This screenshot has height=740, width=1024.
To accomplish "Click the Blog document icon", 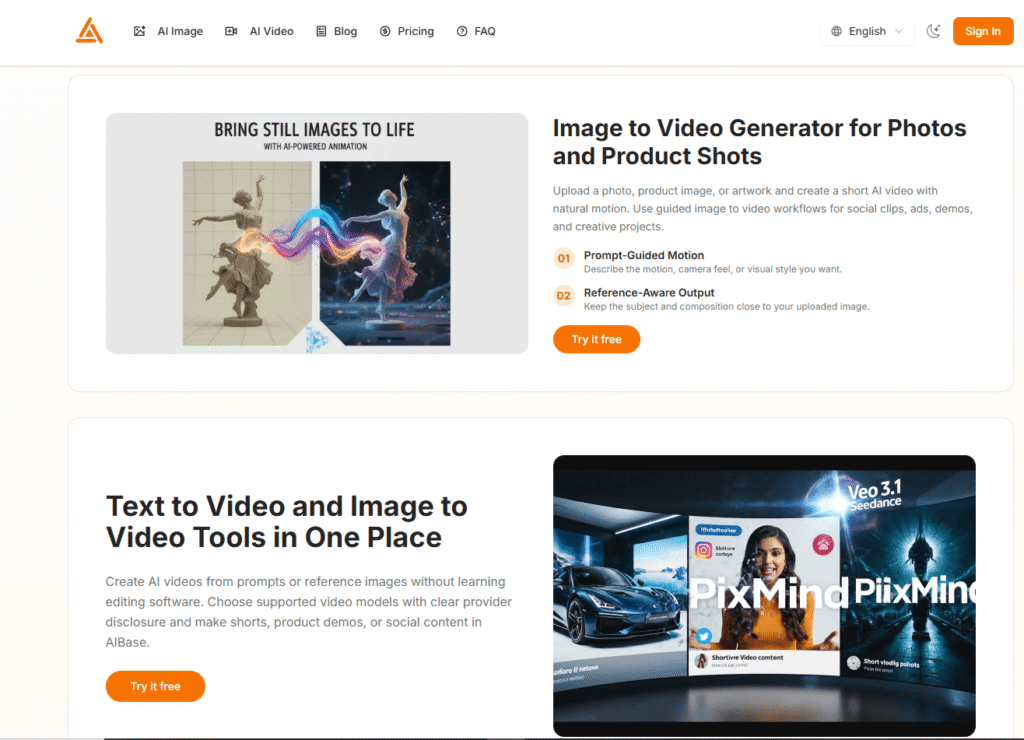I will point(321,31).
